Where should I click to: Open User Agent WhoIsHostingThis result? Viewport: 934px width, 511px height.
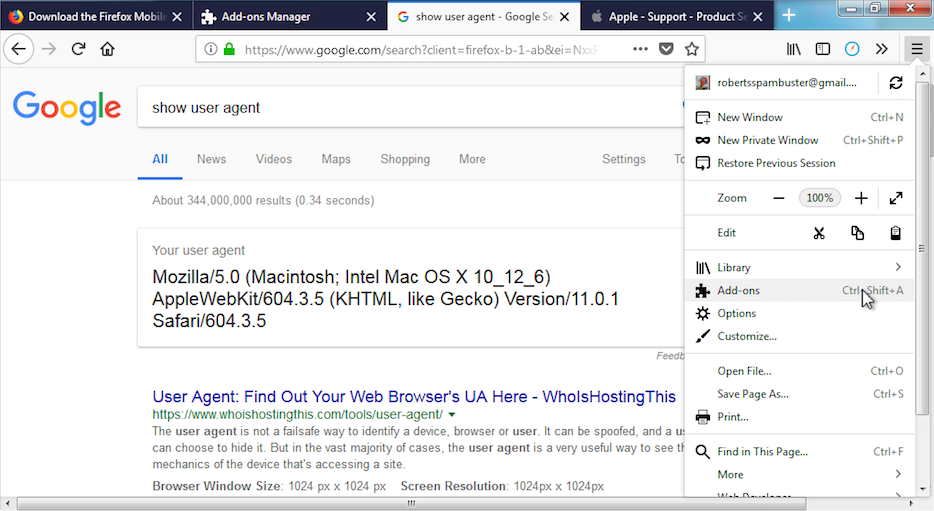[x=414, y=397]
